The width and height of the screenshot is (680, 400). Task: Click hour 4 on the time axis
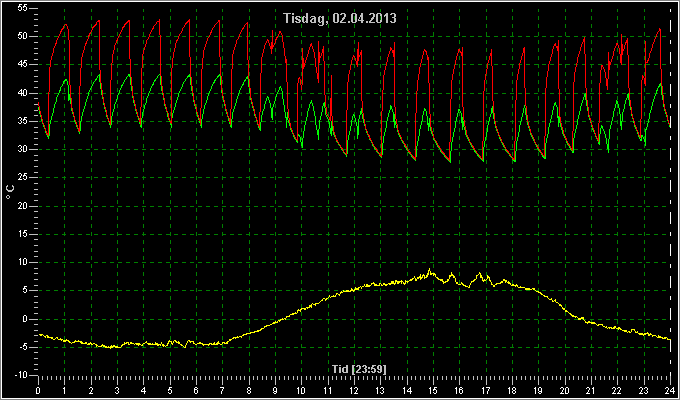[144, 390]
